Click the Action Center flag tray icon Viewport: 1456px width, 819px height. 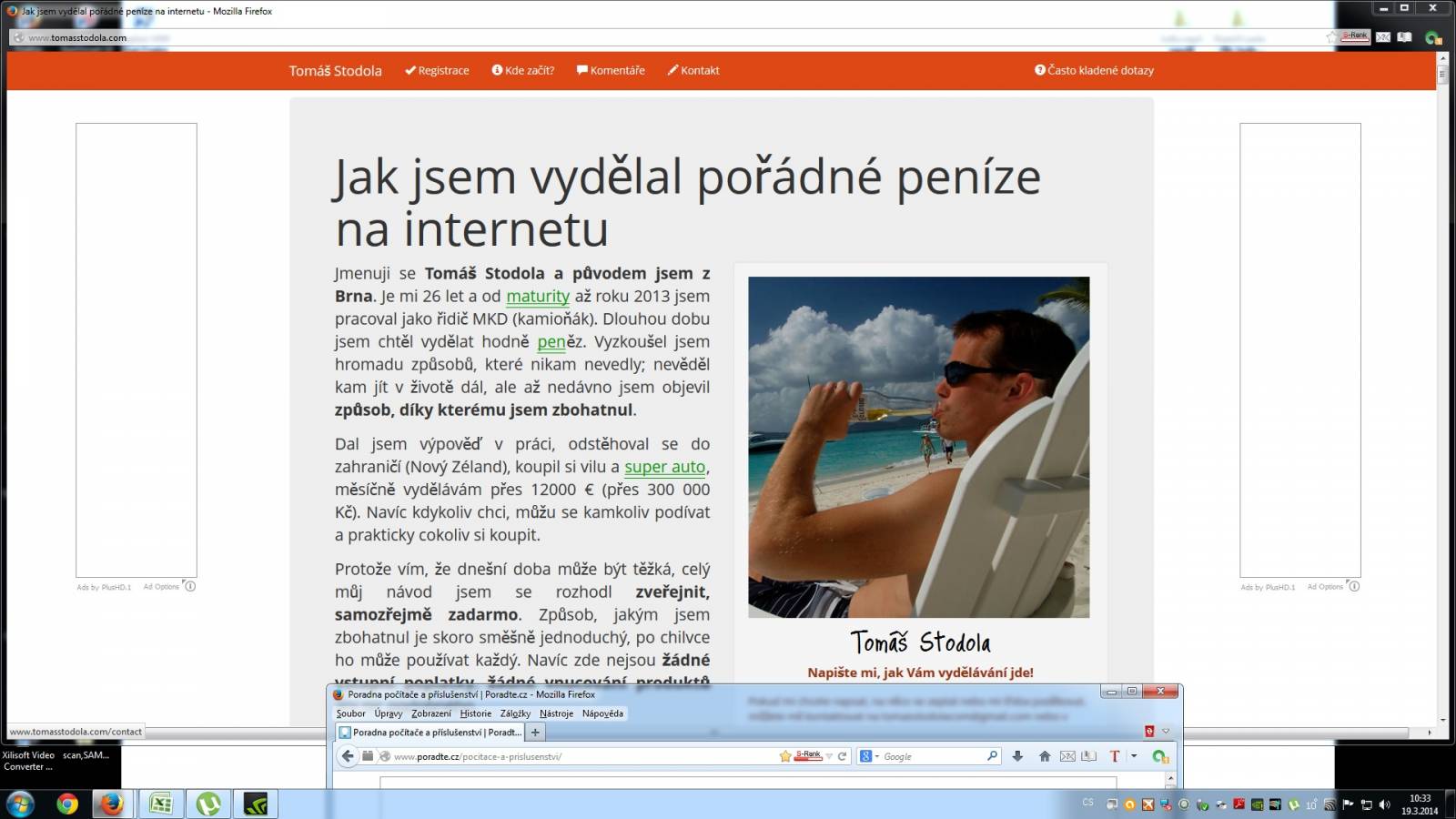point(1348,804)
